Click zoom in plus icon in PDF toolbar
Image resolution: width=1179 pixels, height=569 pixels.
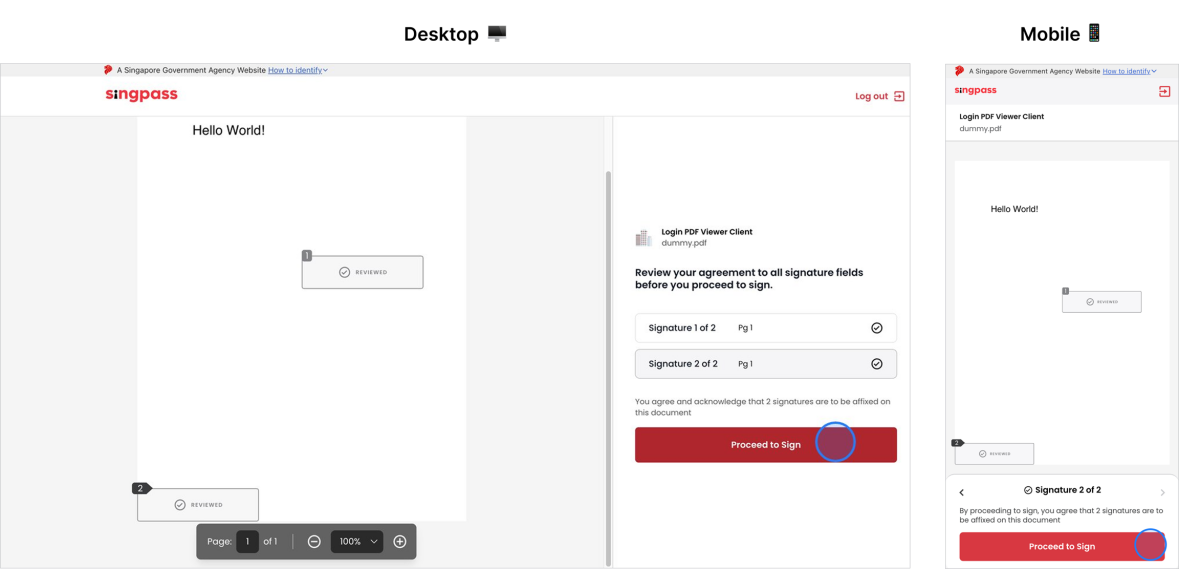[400, 541]
